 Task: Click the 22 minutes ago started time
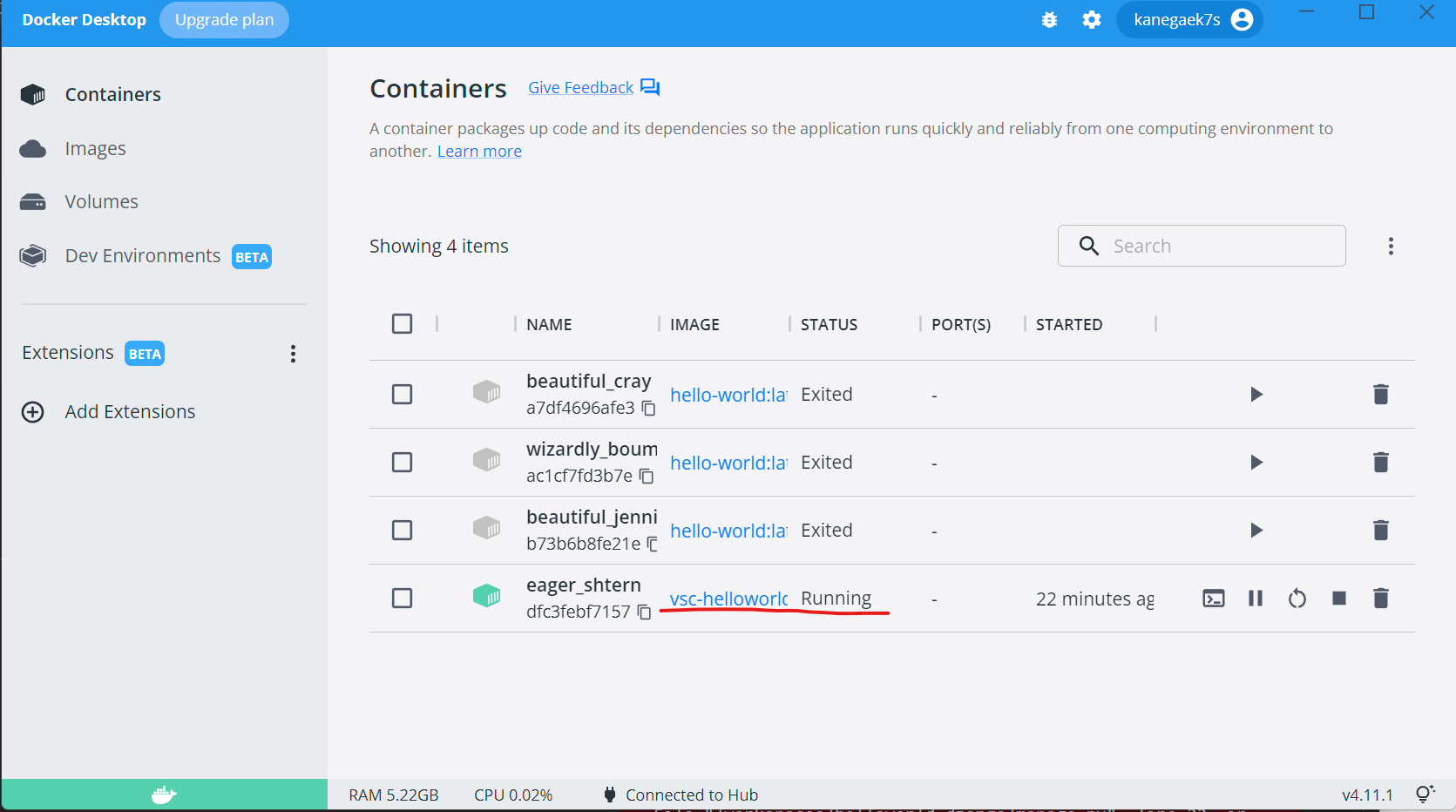click(x=1095, y=599)
